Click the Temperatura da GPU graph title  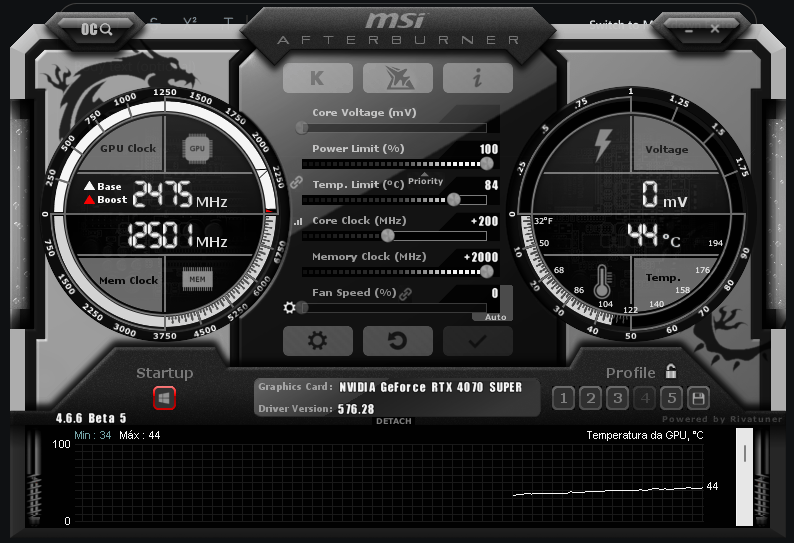coord(645,435)
